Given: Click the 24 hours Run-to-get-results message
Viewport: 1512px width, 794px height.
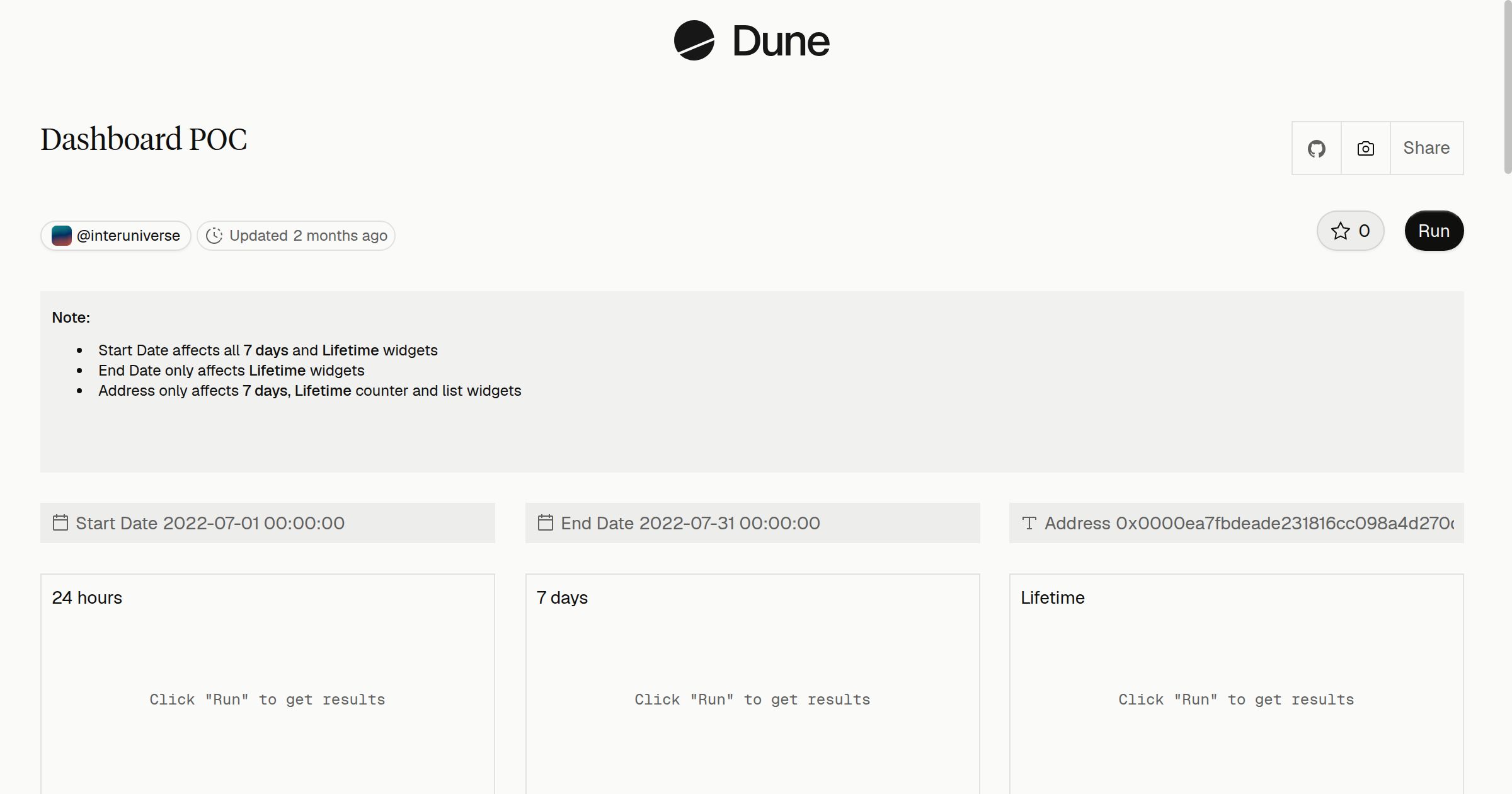Looking at the screenshot, I should coord(267,699).
